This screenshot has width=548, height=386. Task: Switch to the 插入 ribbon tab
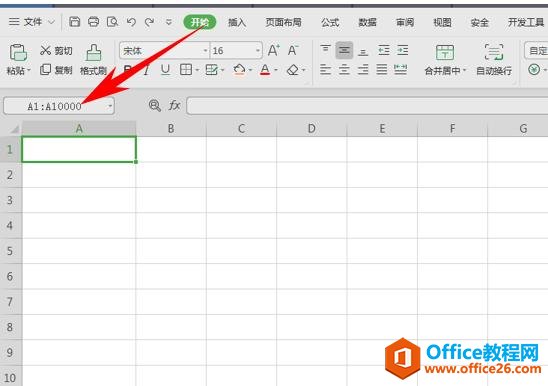point(237,22)
